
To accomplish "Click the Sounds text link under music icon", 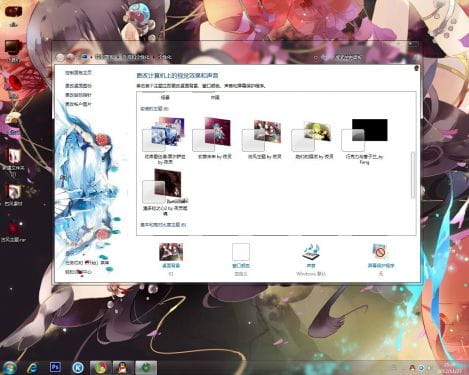I will click(x=311, y=266).
